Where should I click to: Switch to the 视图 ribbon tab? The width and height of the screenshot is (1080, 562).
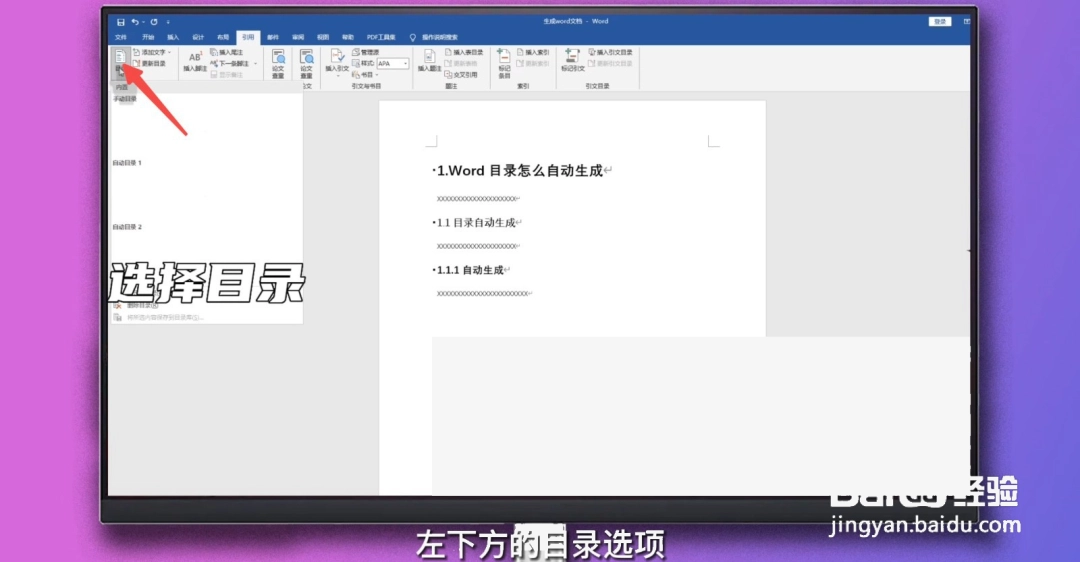click(x=323, y=37)
